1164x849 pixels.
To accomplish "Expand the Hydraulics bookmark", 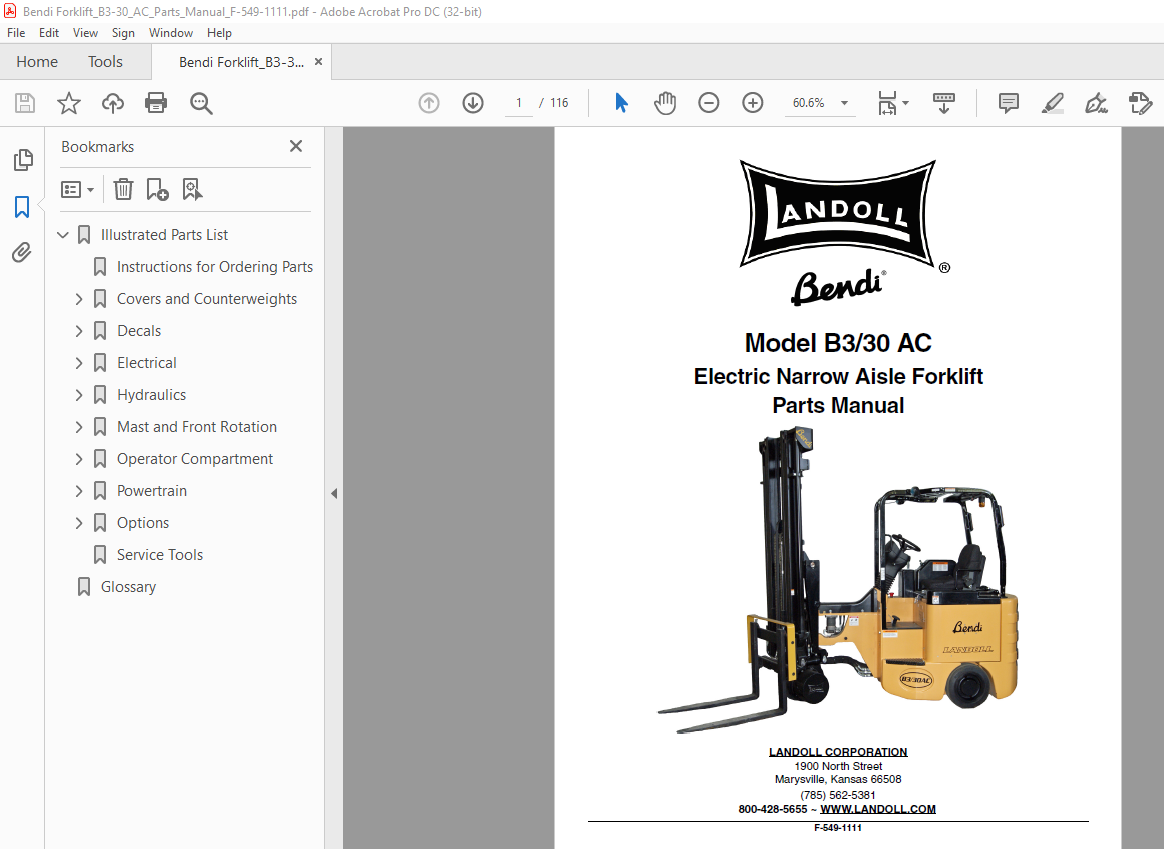I will coord(79,395).
